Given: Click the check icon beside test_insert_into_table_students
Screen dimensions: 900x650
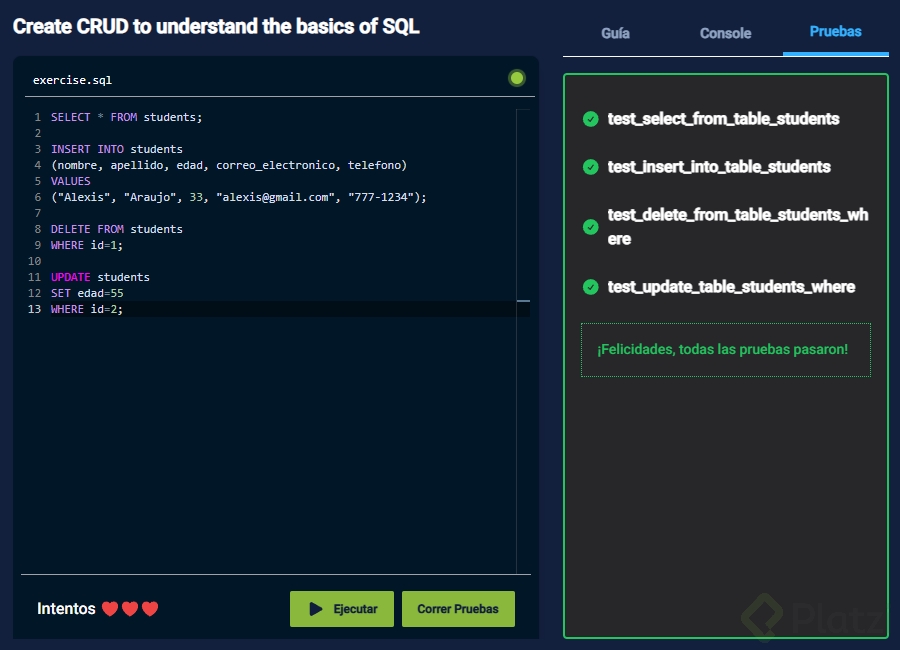Looking at the screenshot, I should coord(591,167).
